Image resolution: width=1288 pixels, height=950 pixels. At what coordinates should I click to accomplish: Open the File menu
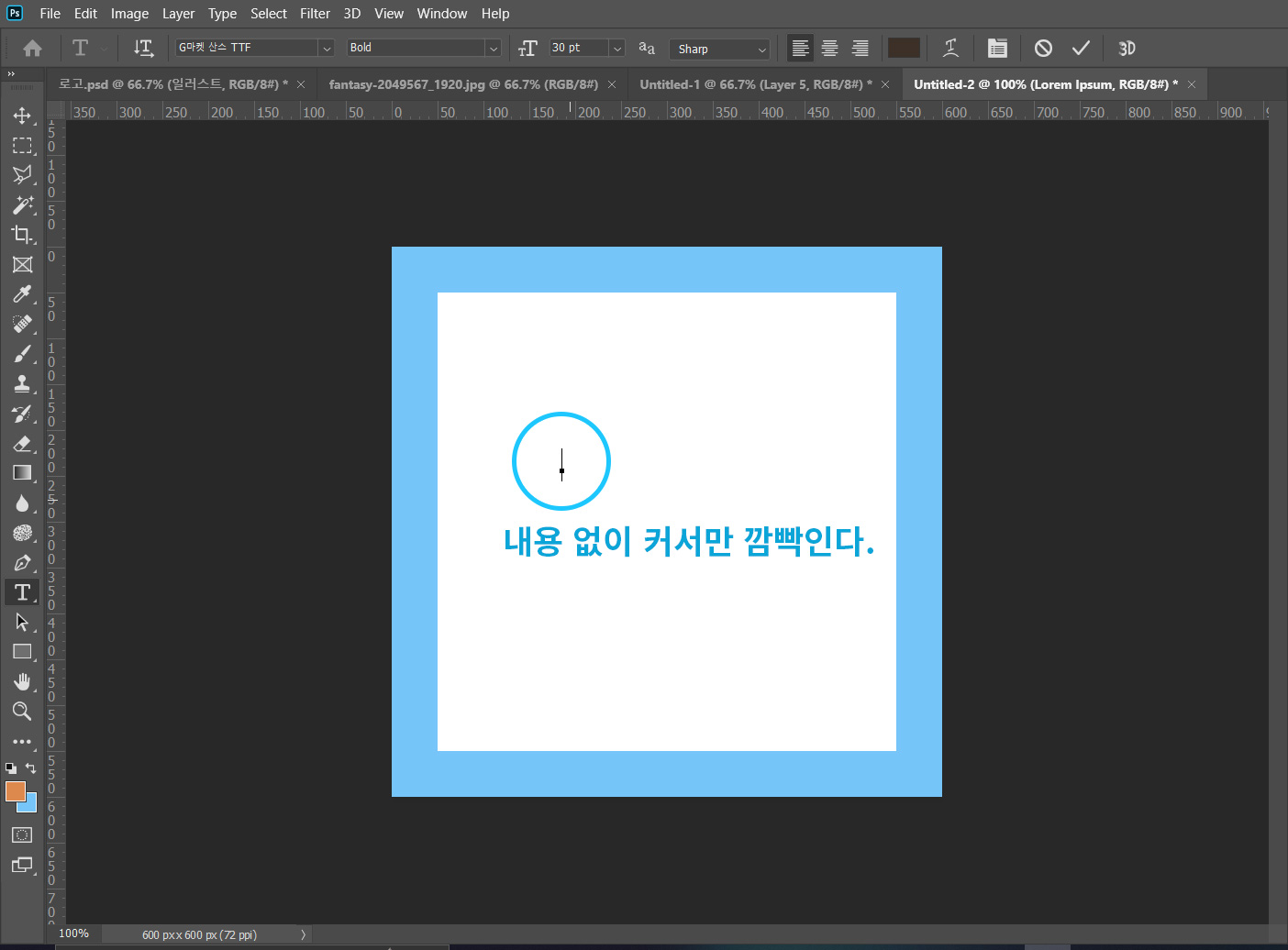point(50,14)
